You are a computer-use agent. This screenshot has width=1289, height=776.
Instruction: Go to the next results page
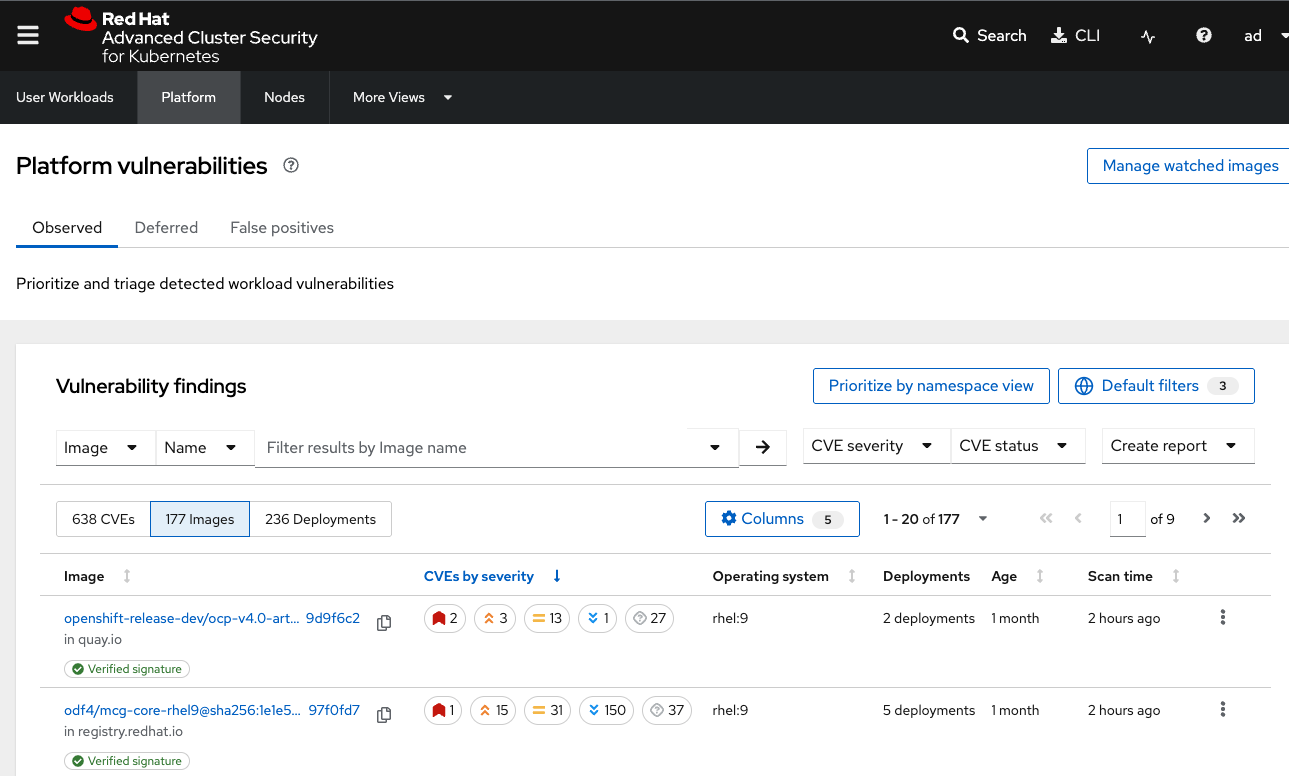pos(1207,518)
